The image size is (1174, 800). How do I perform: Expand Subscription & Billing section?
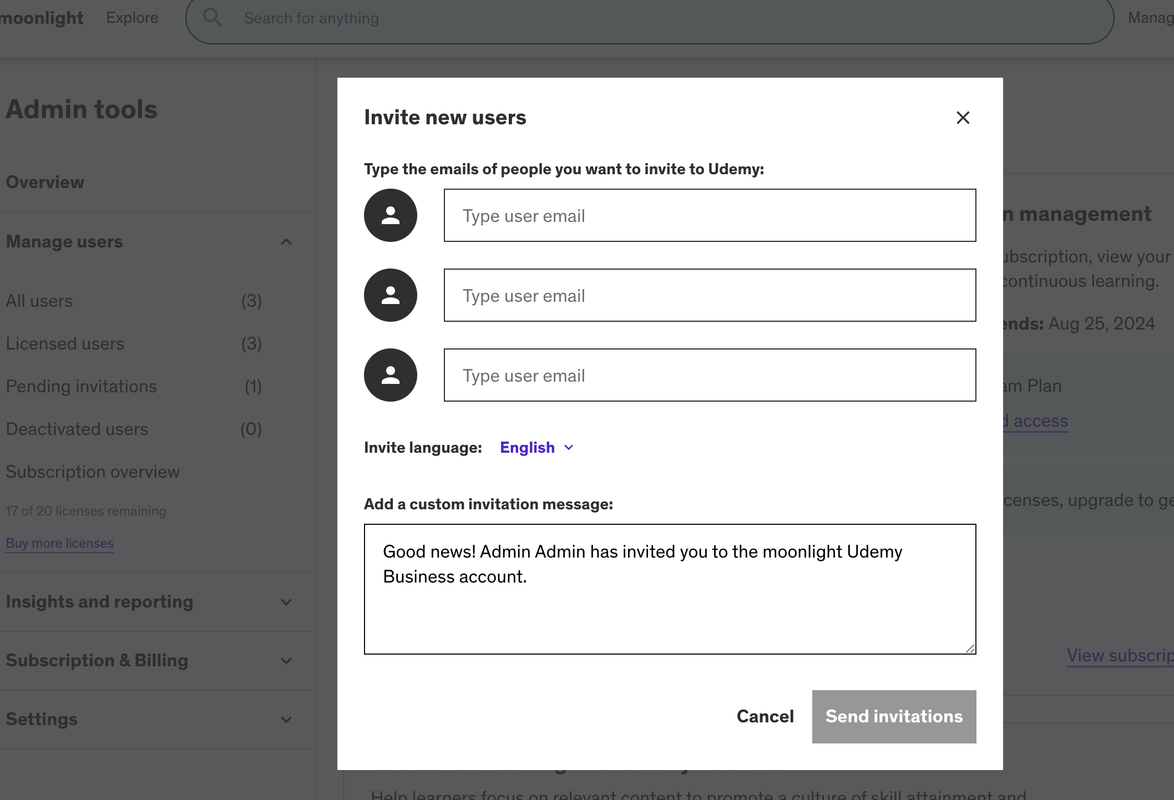(150, 661)
